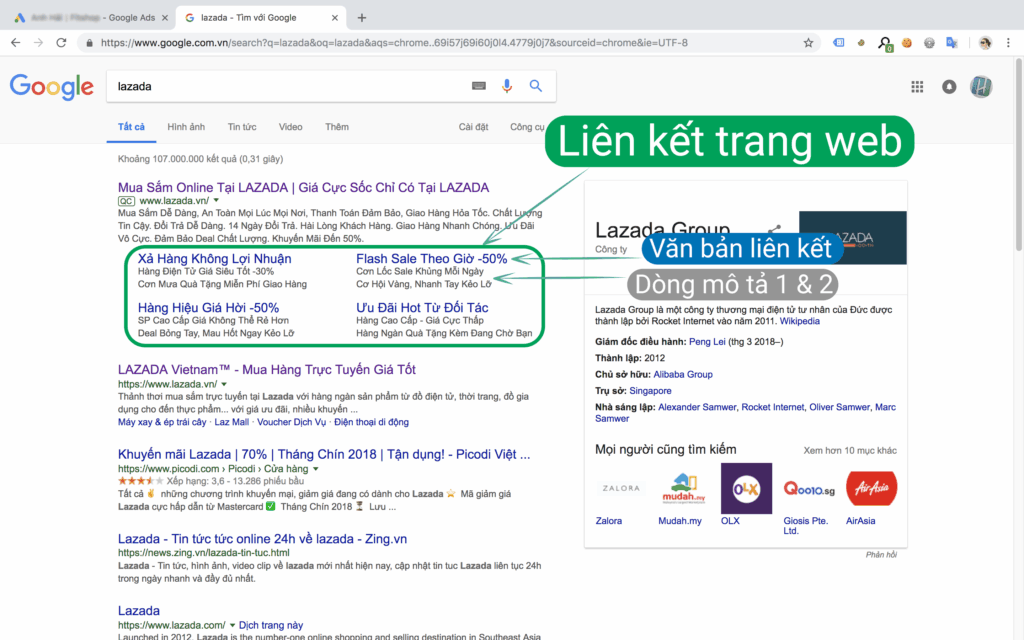1024x640 pixels.
Task: Open sitelink Ưu Đãi Hot Từ Đối Tác
Action: [x=422, y=308]
